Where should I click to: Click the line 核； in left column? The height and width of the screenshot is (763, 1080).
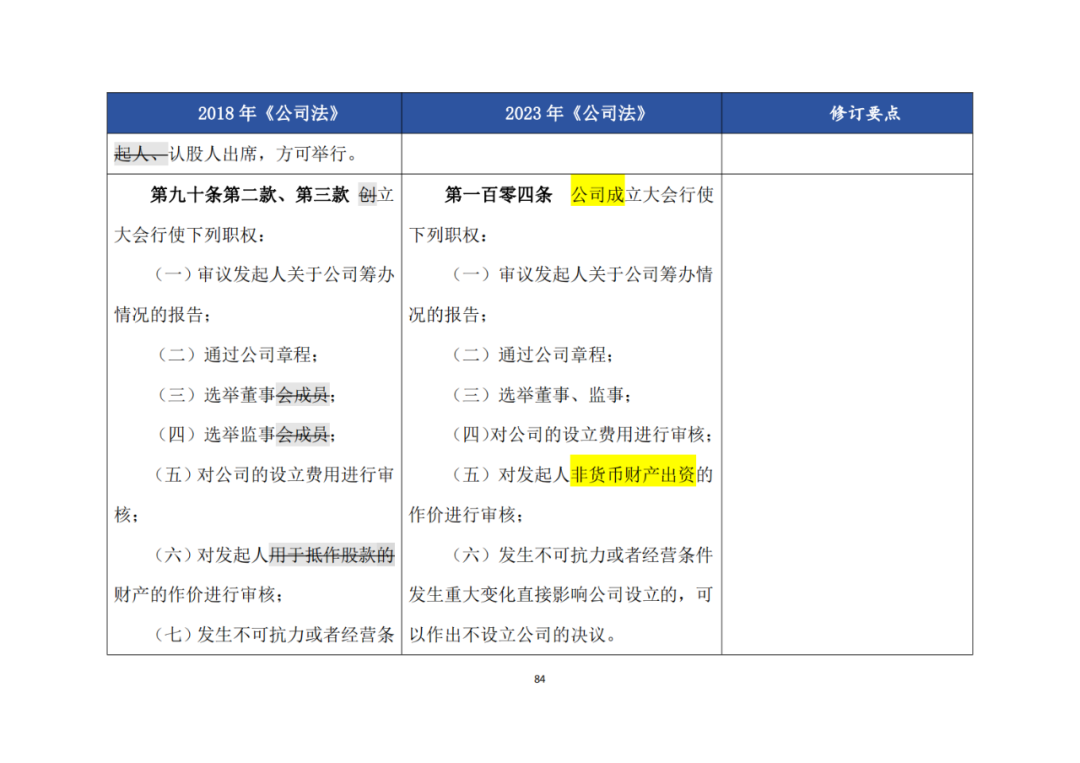tap(127, 514)
